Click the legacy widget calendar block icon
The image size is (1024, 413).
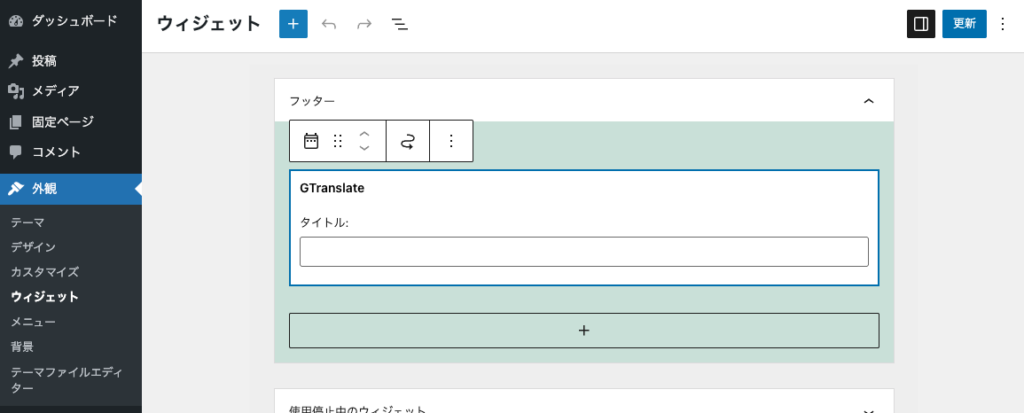coord(311,141)
